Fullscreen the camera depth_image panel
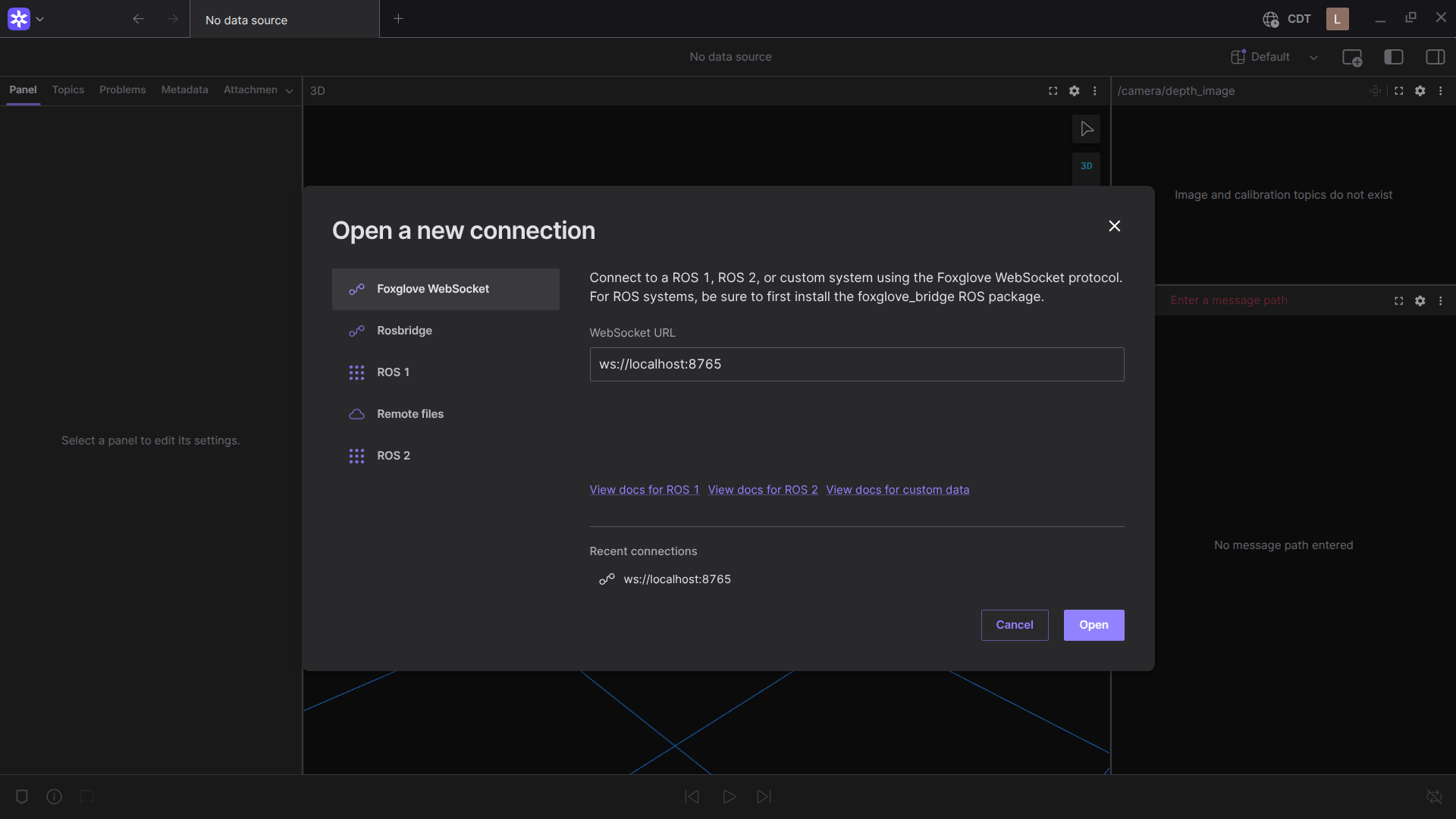 (1399, 91)
